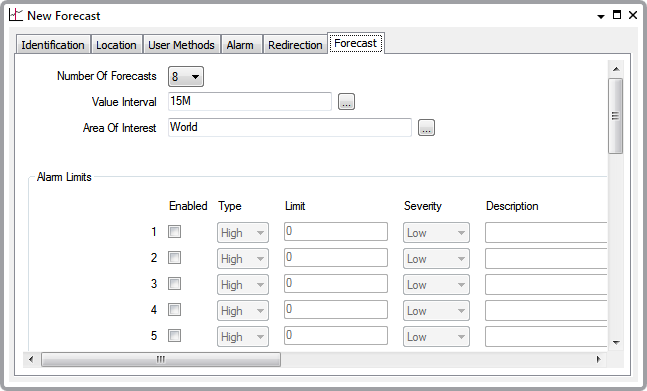
Task: Open the User Methods tab
Action: (181, 45)
